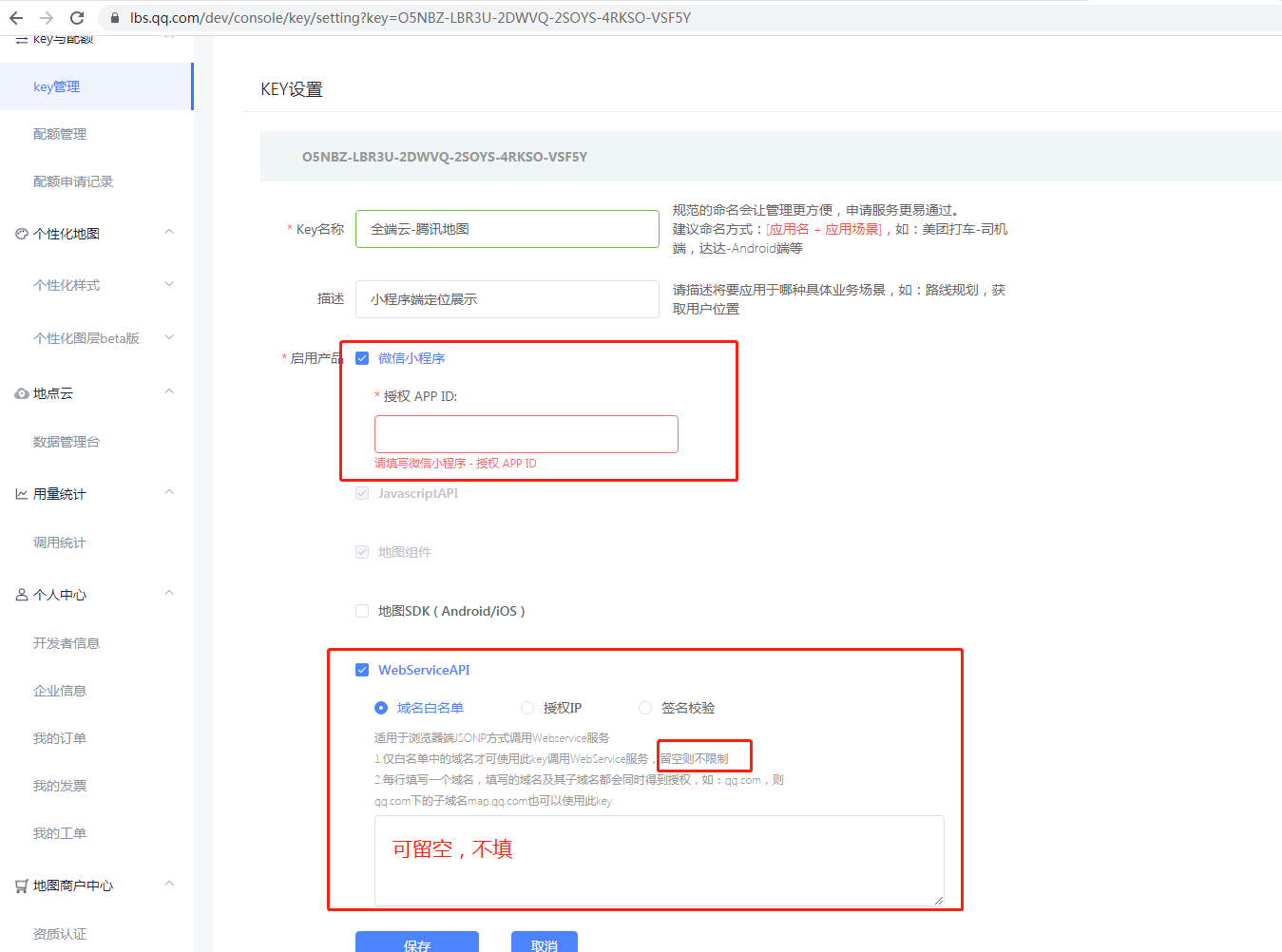Uncheck the 微信小程序 checkbox
1282x952 pixels.
(x=362, y=358)
